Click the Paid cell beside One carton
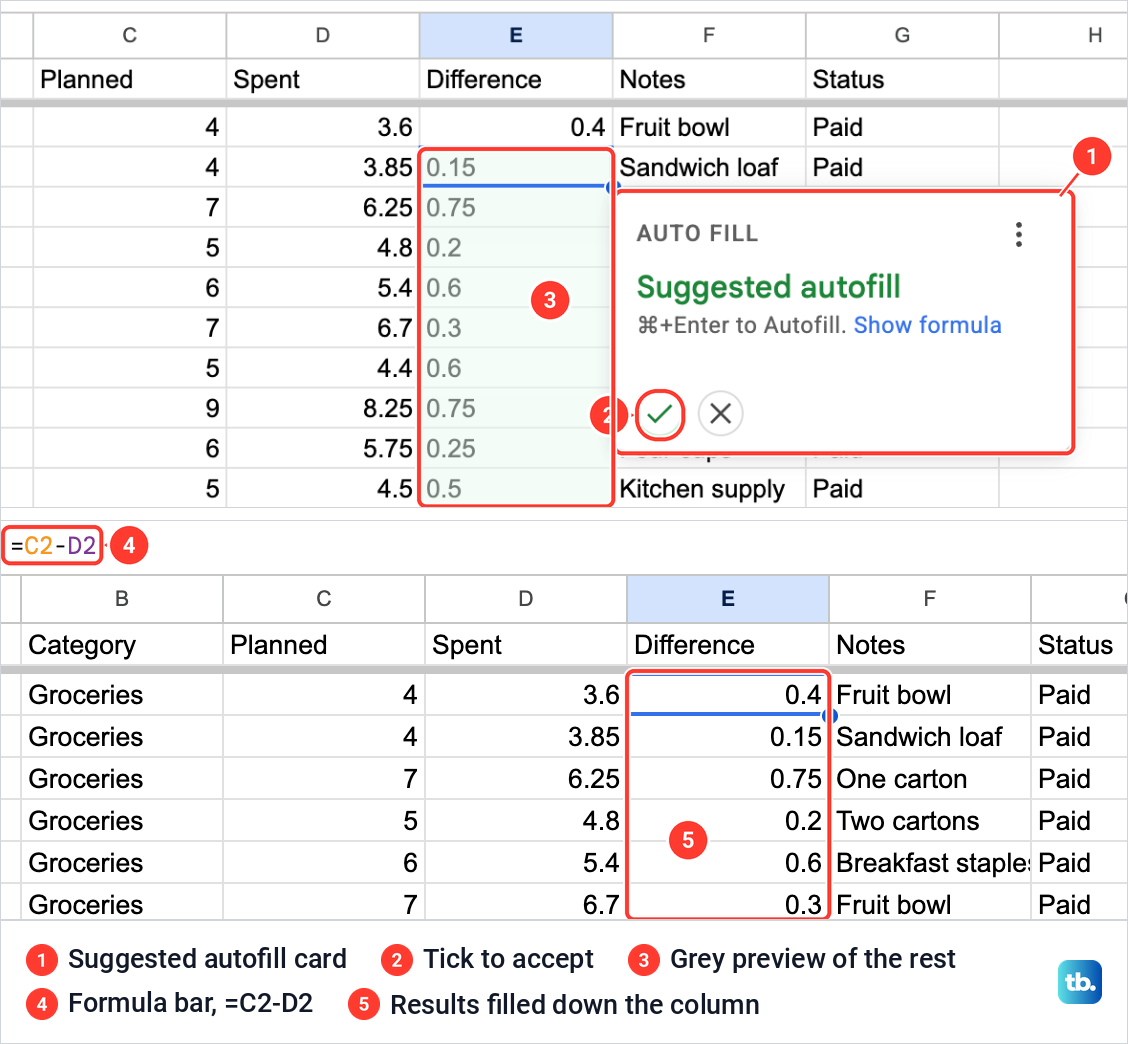This screenshot has width=1128, height=1044. point(1079,779)
